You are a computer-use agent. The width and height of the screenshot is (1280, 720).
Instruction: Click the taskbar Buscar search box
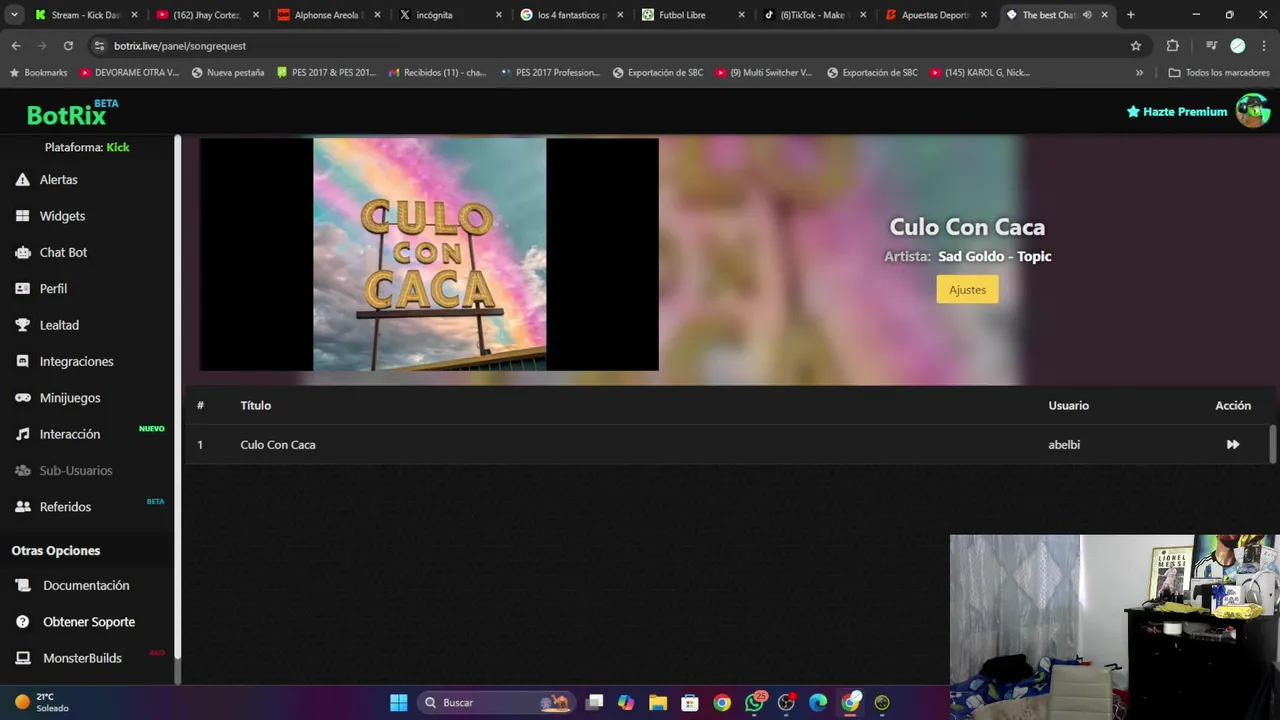495,703
